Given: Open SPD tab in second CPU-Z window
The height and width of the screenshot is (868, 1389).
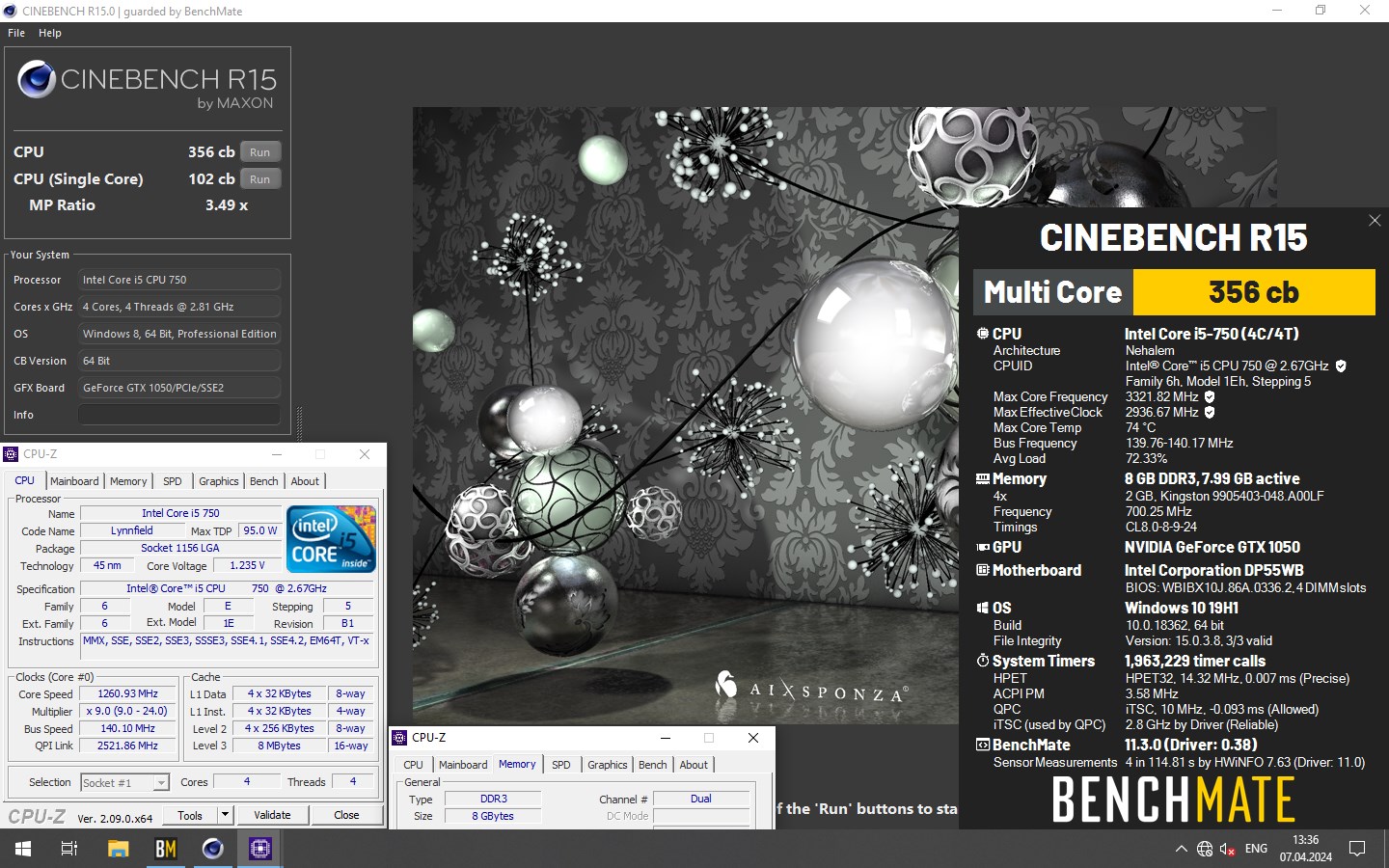Looking at the screenshot, I should point(561,765).
